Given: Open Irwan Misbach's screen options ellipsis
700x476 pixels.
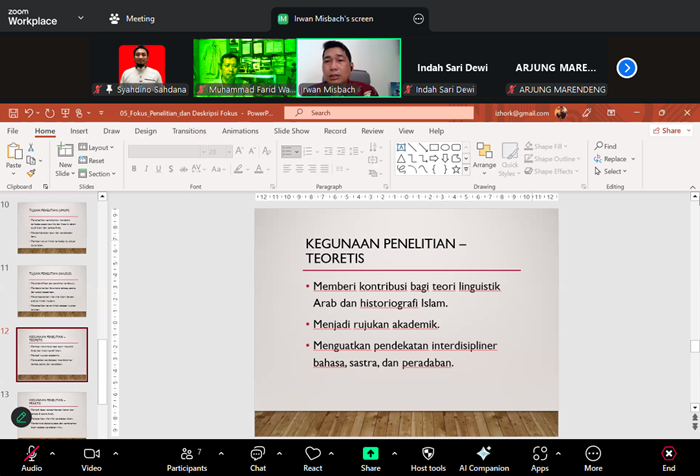Looking at the screenshot, I should [x=418, y=19].
